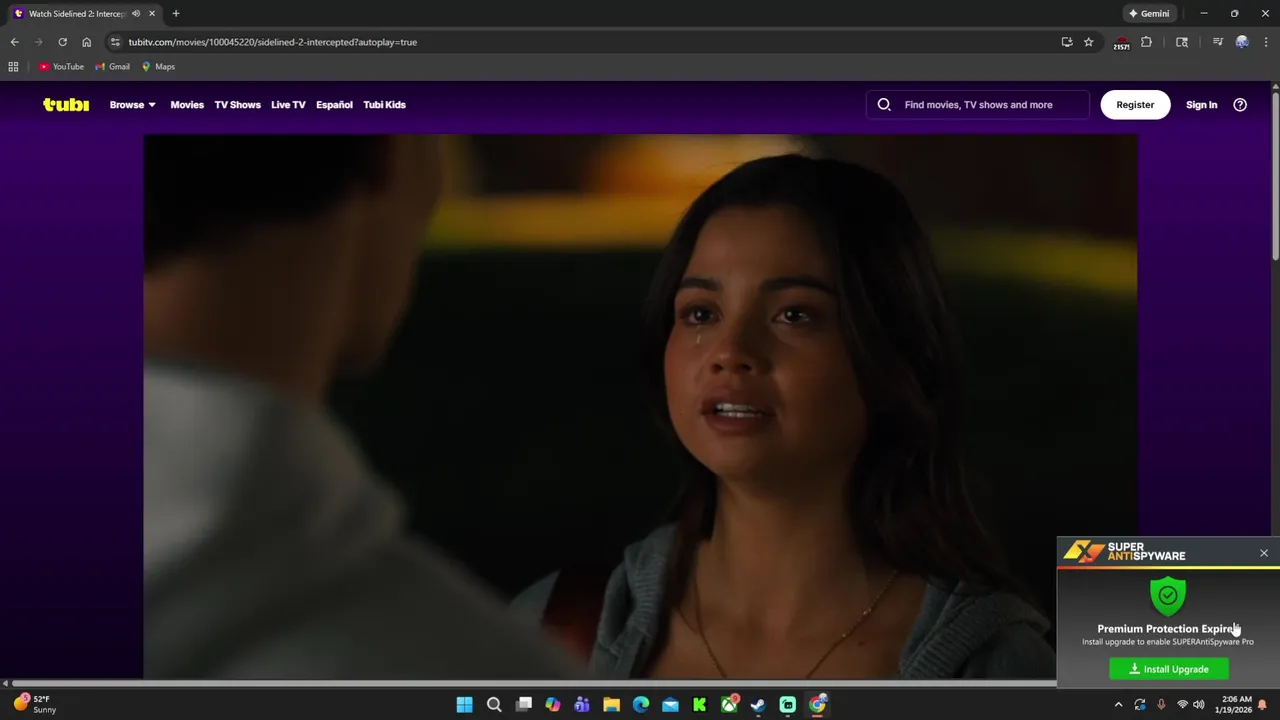Image resolution: width=1280 pixels, height=720 pixels.
Task: Open Chrome three-dot menu
Action: (x=1266, y=42)
